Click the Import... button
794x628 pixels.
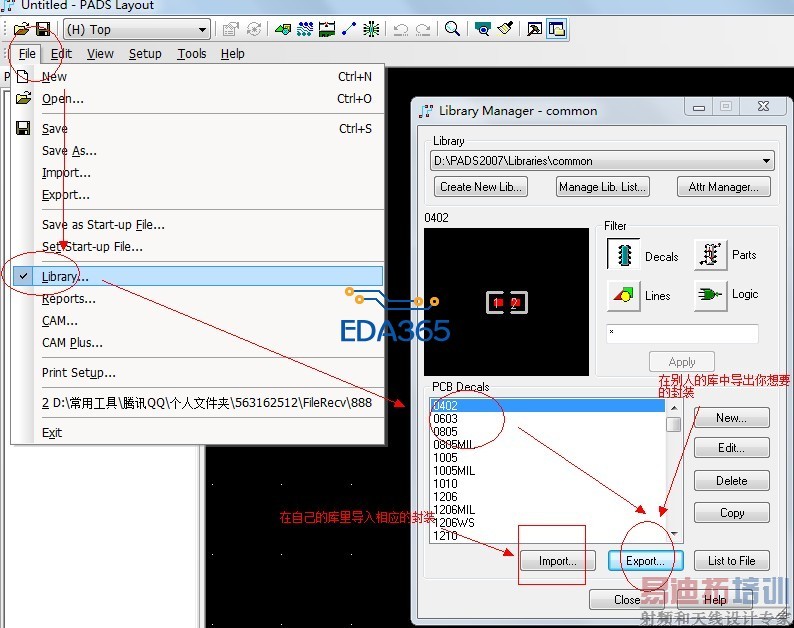[x=558, y=561]
